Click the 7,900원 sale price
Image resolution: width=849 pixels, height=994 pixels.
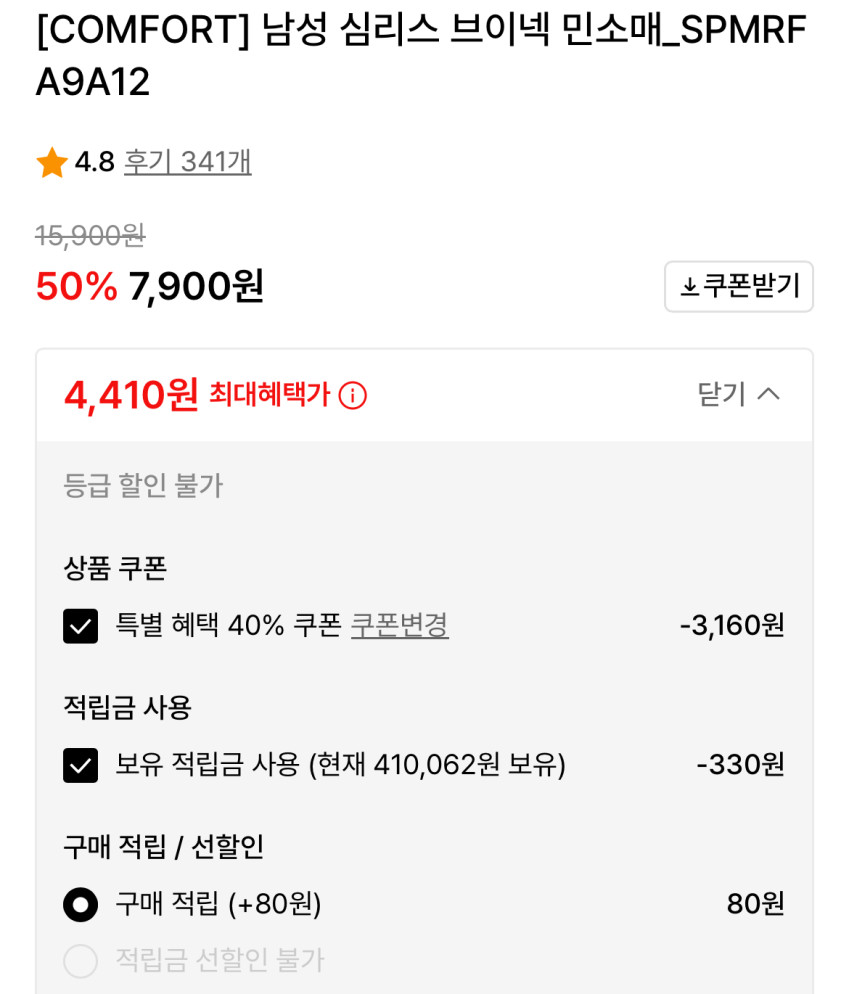[x=196, y=287]
